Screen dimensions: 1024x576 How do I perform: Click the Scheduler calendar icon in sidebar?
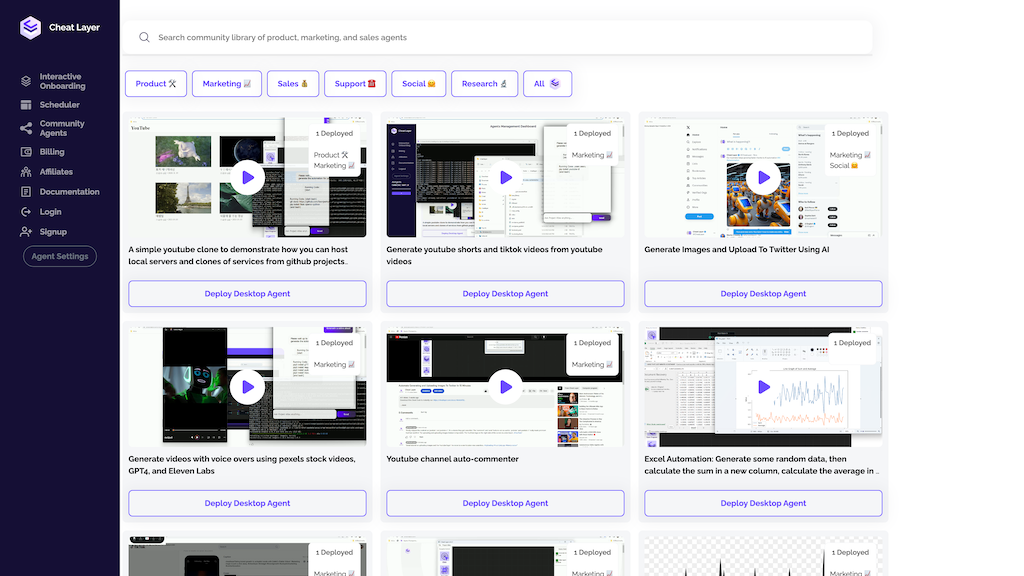click(27, 105)
